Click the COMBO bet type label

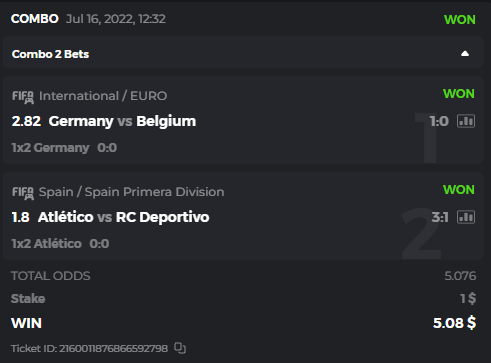click(x=35, y=19)
